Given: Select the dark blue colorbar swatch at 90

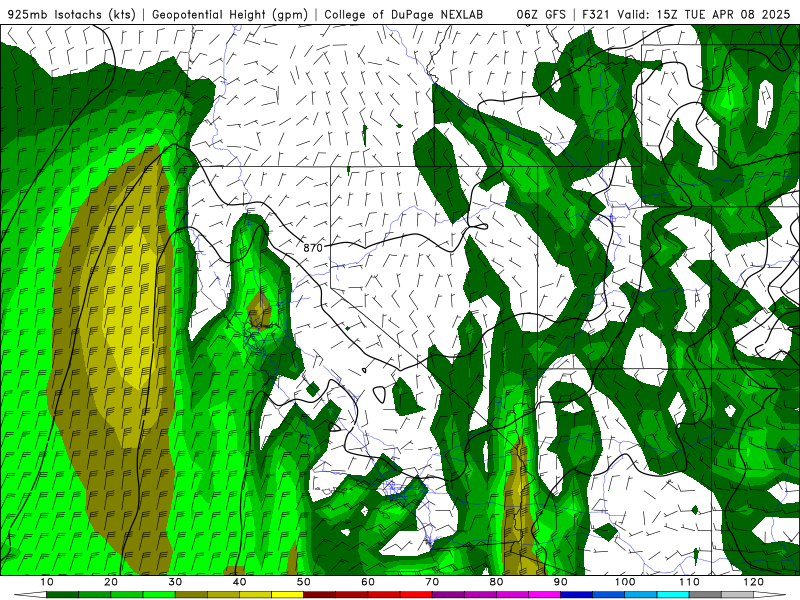Looking at the screenshot, I should click(577, 595).
